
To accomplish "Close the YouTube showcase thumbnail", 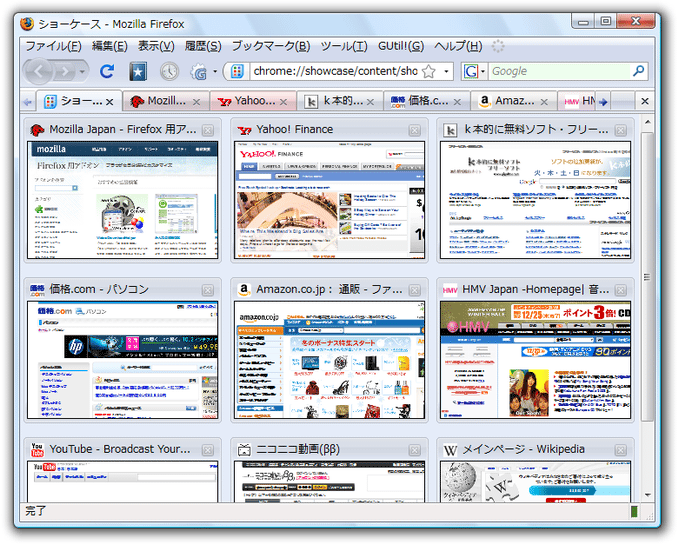I will (x=208, y=450).
